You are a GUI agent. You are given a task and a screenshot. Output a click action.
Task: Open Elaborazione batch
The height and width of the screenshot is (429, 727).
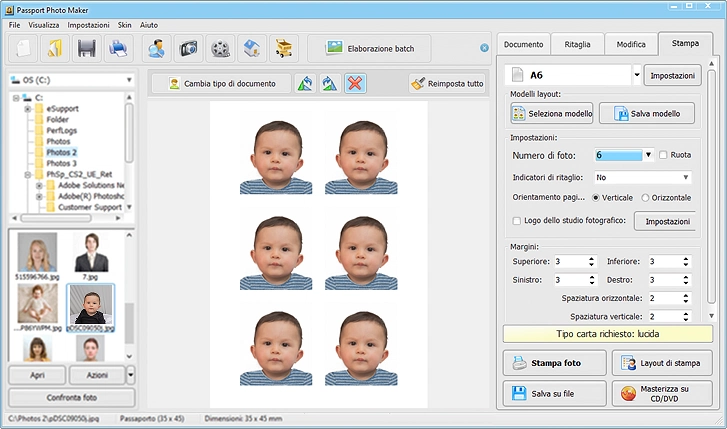pos(369,48)
